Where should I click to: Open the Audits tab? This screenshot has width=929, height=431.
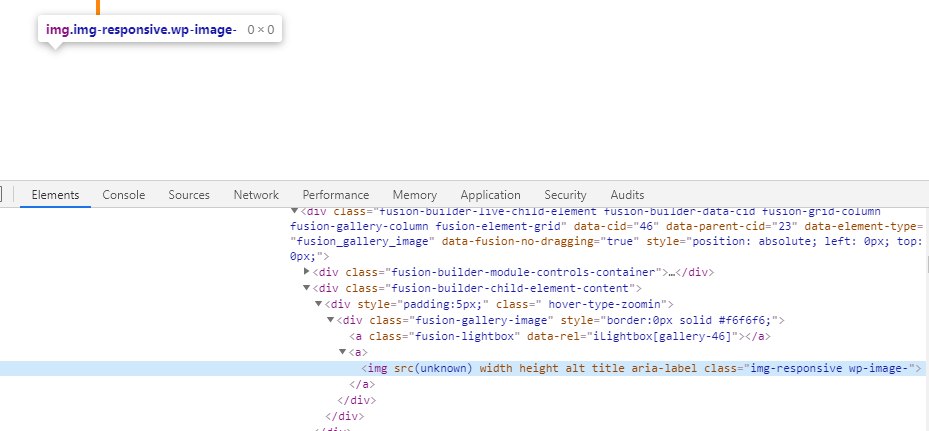pos(627,195)
